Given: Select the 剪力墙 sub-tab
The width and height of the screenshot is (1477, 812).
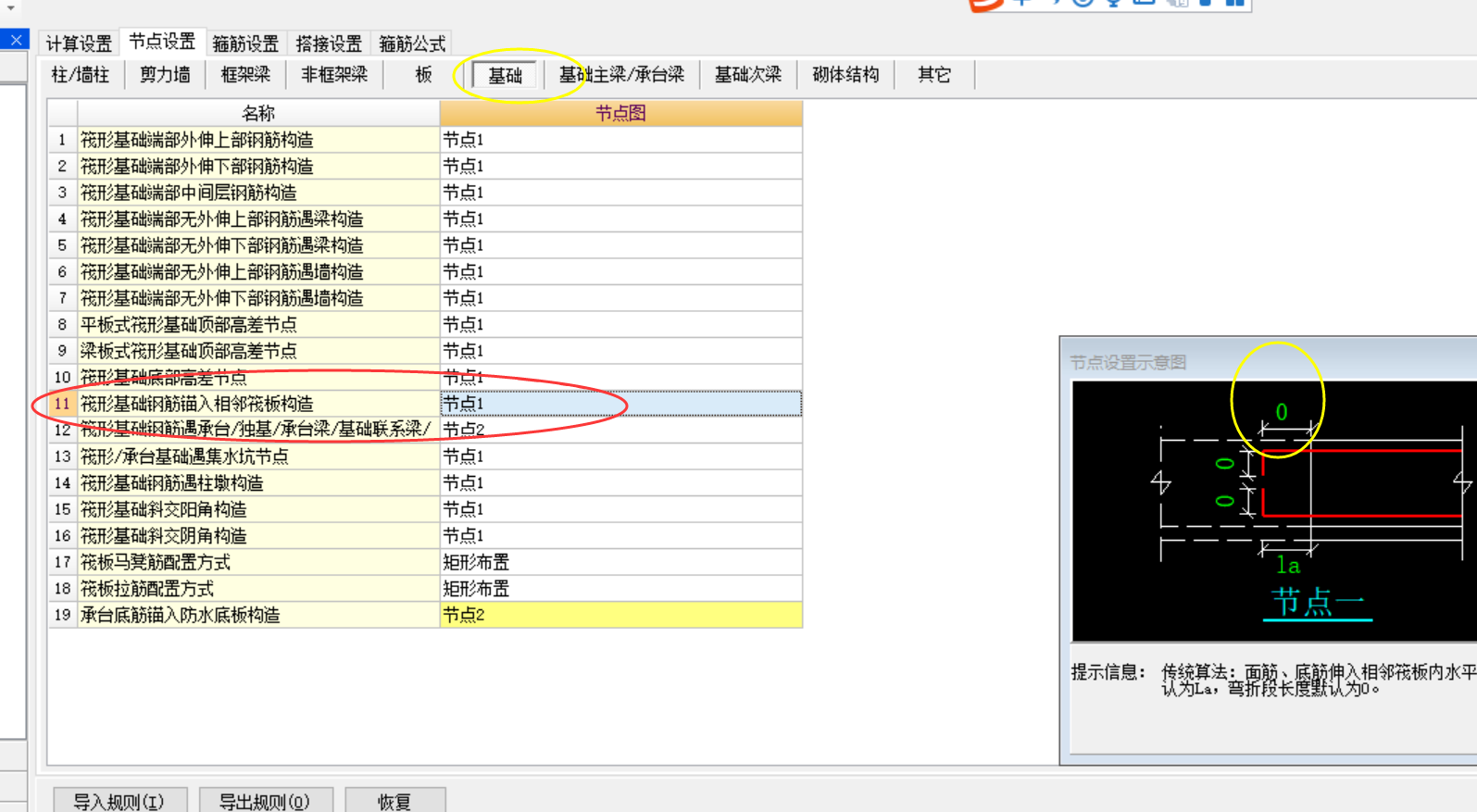Looking at the screenshot, I should coord(165,75).
